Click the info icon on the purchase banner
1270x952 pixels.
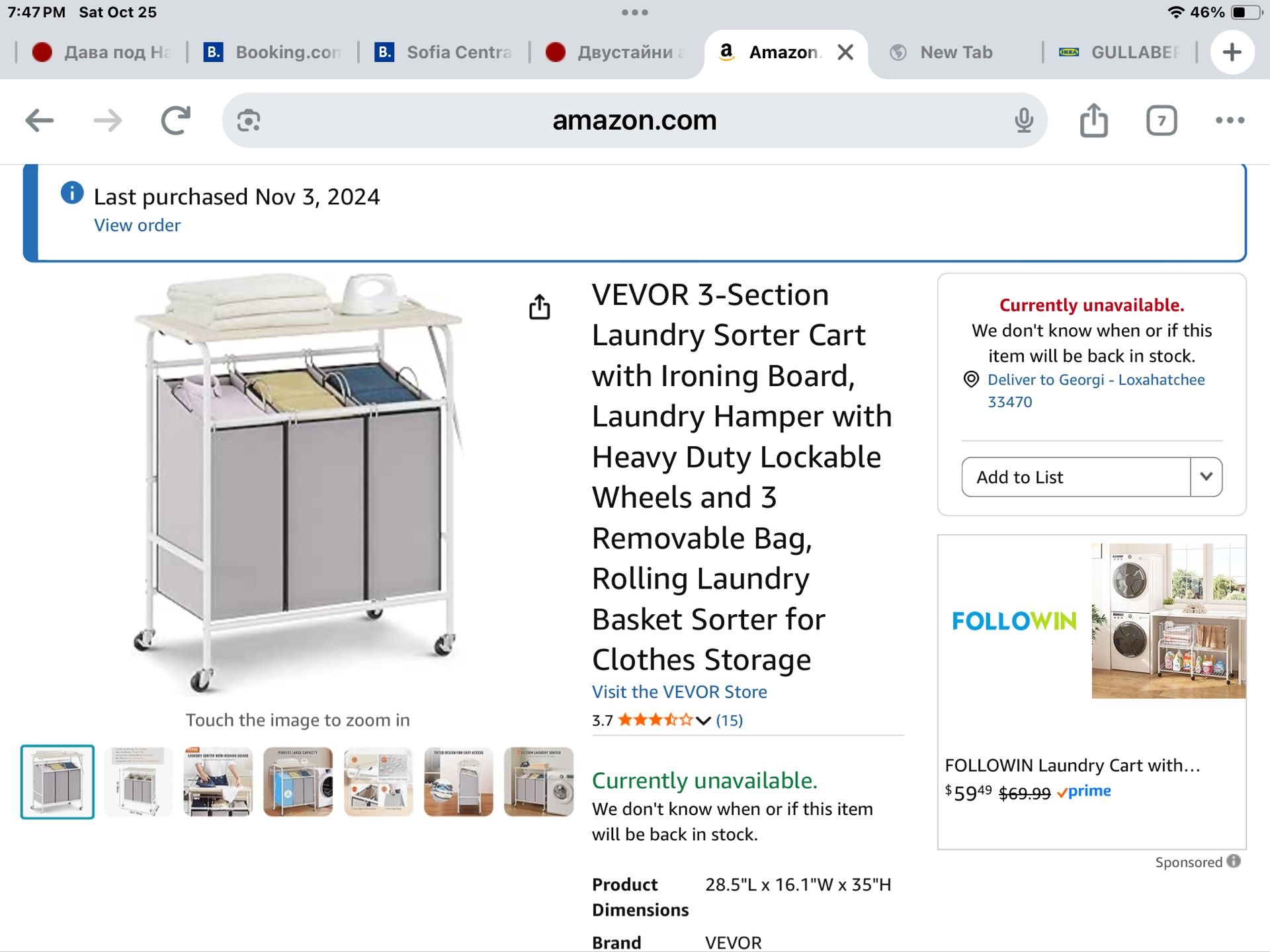(x=71, y=192)
